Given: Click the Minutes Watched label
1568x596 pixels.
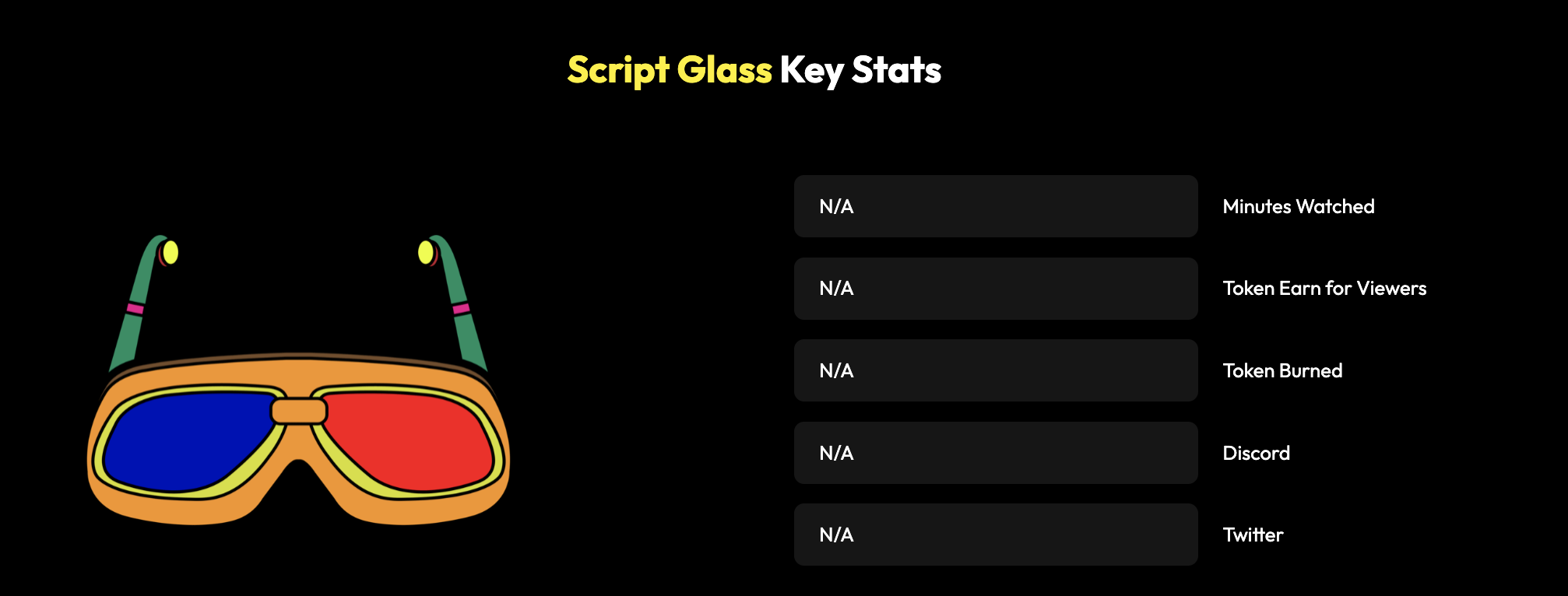Looking at the screenshot, I should 1298,206.
